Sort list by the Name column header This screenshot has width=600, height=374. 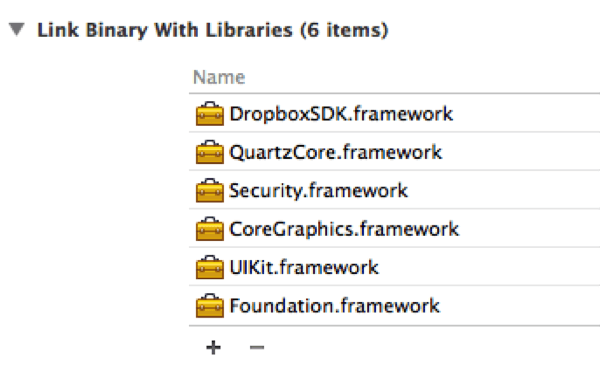219,77
